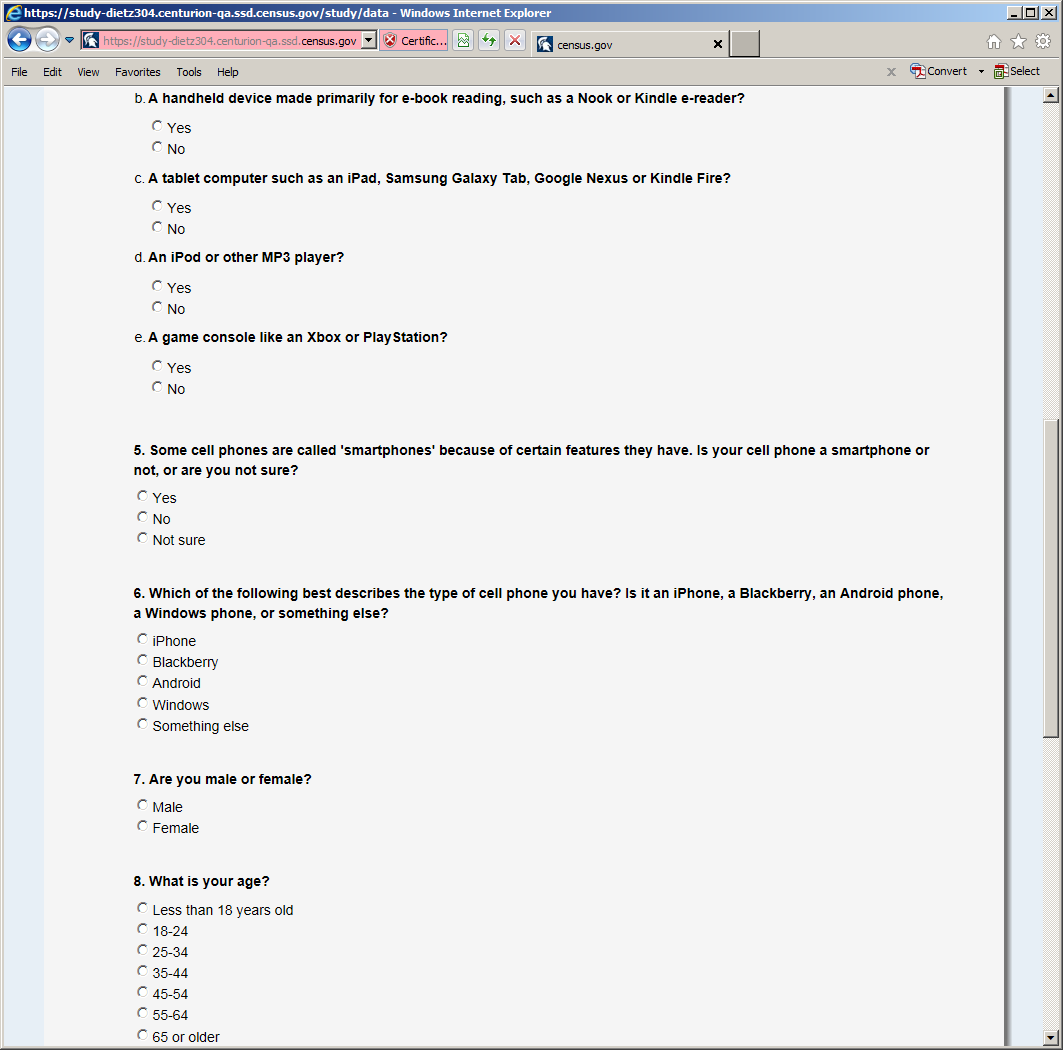Open the Tools gear icon

click(x=1043, y=42)
